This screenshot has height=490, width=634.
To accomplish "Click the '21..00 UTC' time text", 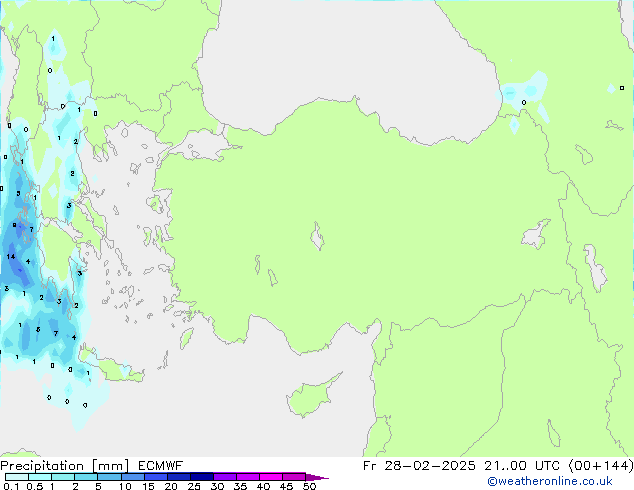I will pos(522,466).
